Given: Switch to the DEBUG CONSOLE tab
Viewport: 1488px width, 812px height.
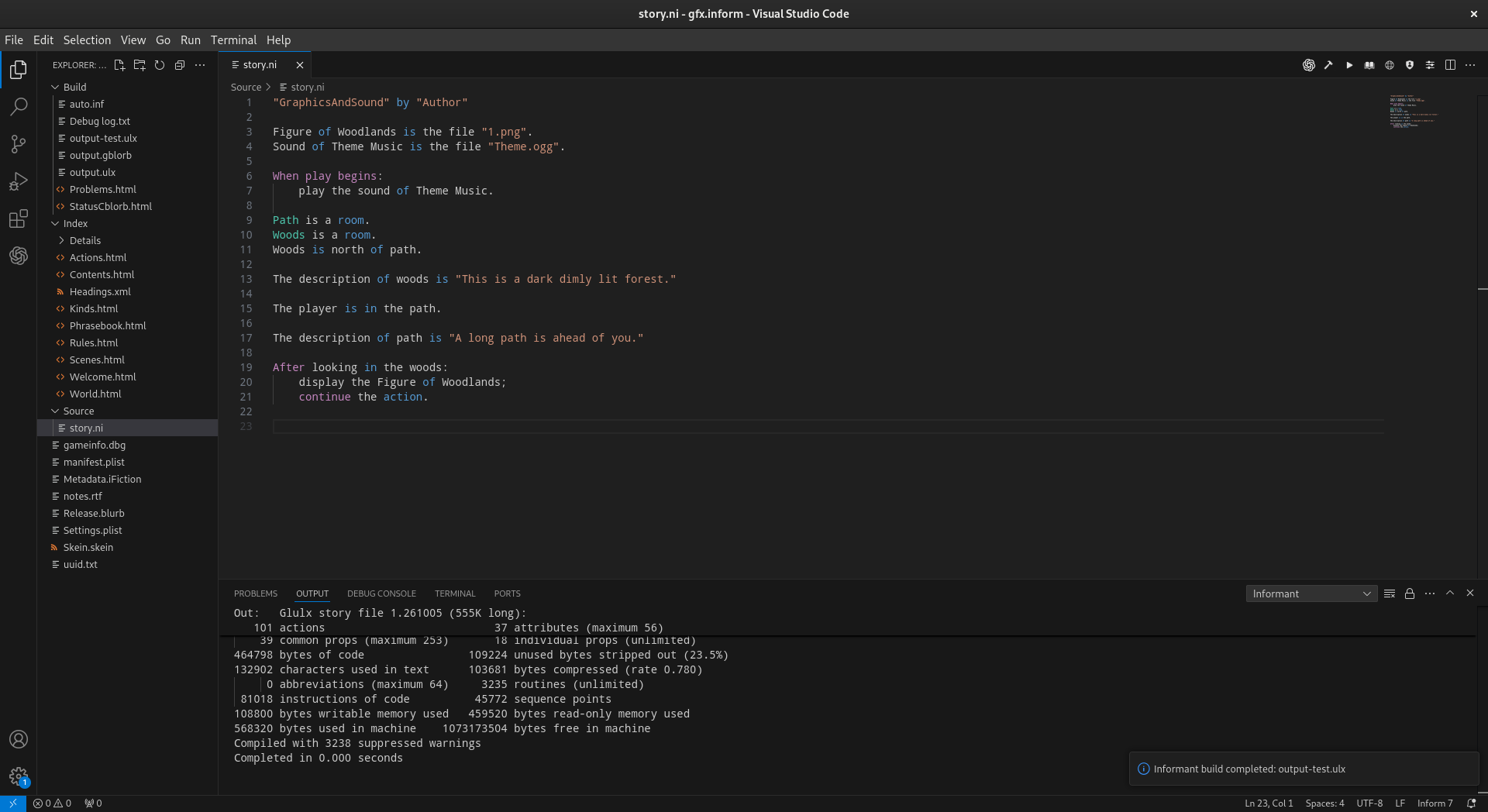Looking at the screenshot, I should click(381, 594).
